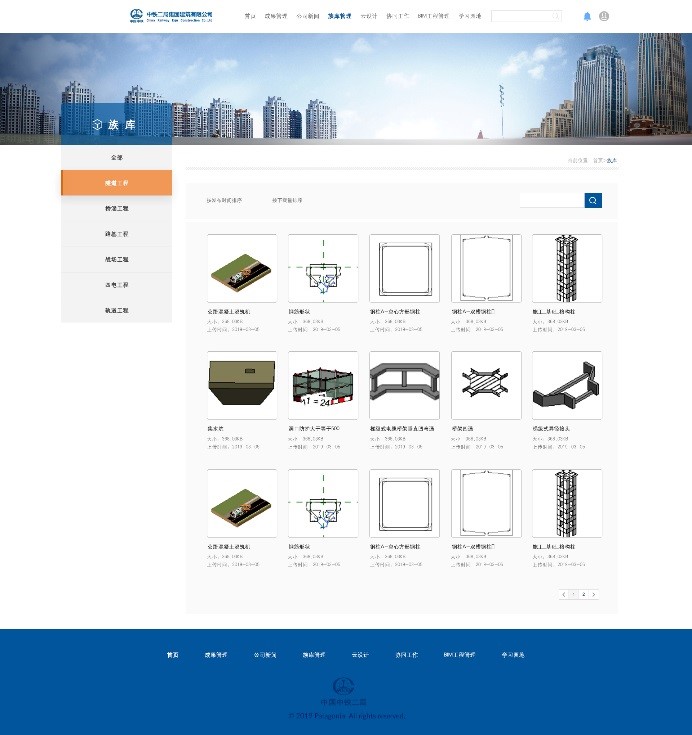Click the notification bell icon in header
Screen dimensions: 692x735
click(587, 16)
